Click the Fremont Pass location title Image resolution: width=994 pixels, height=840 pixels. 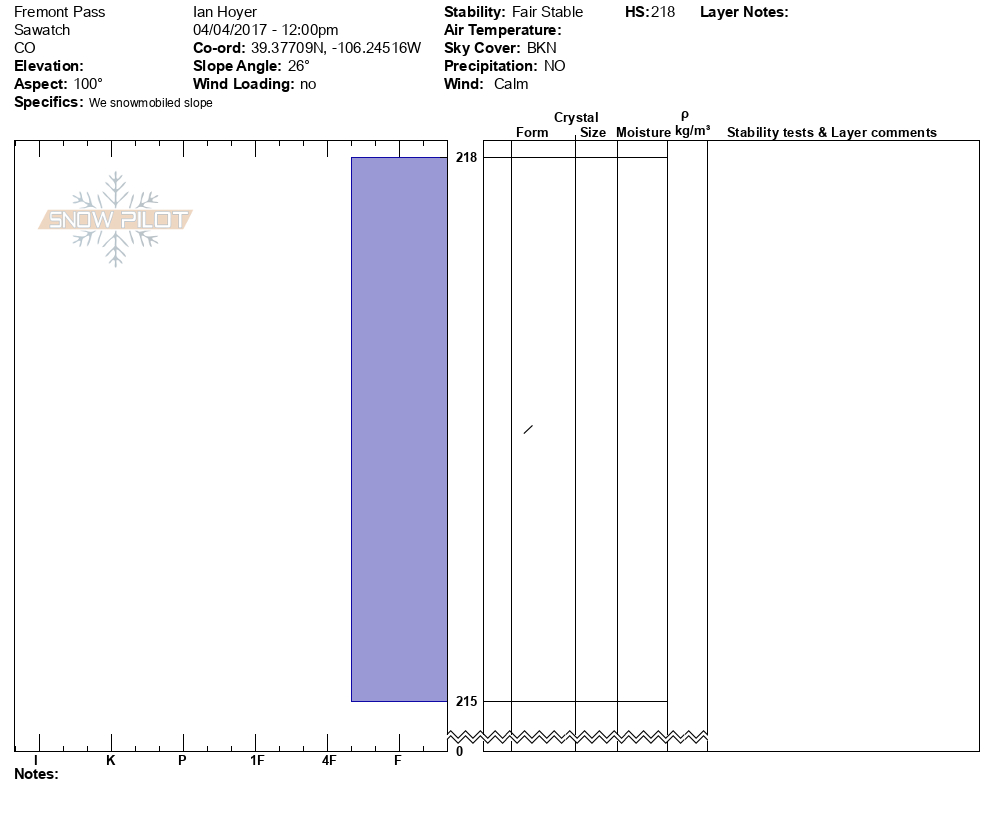60,12
